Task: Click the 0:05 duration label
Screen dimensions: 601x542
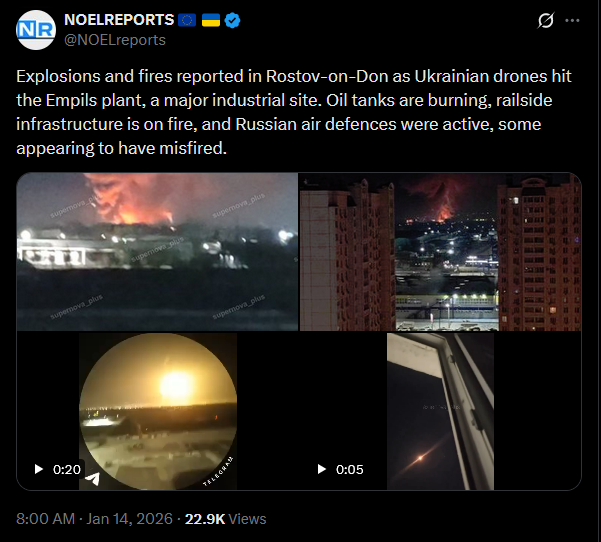Action: click(x=350, y=470)
